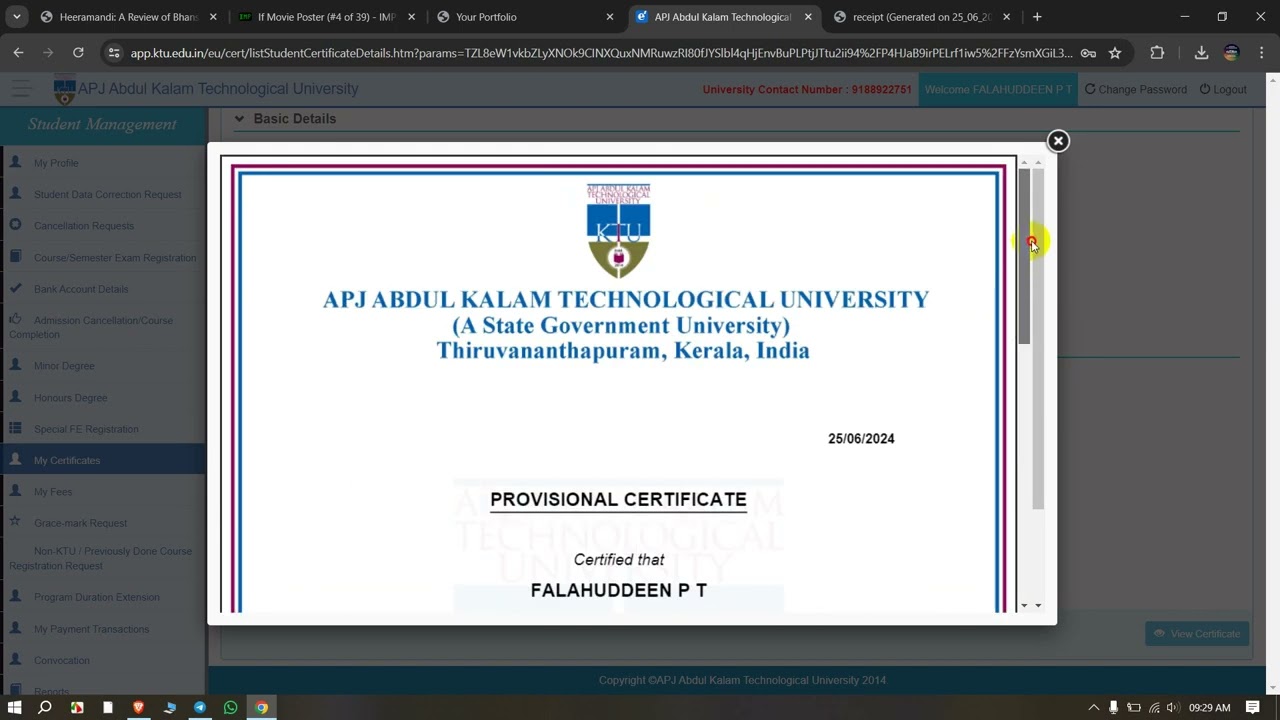Image resolution: width=1280 pixels, height=720 pixels.
Task: Go to Cancellation Requests
Action: click(x=84, y=226)
